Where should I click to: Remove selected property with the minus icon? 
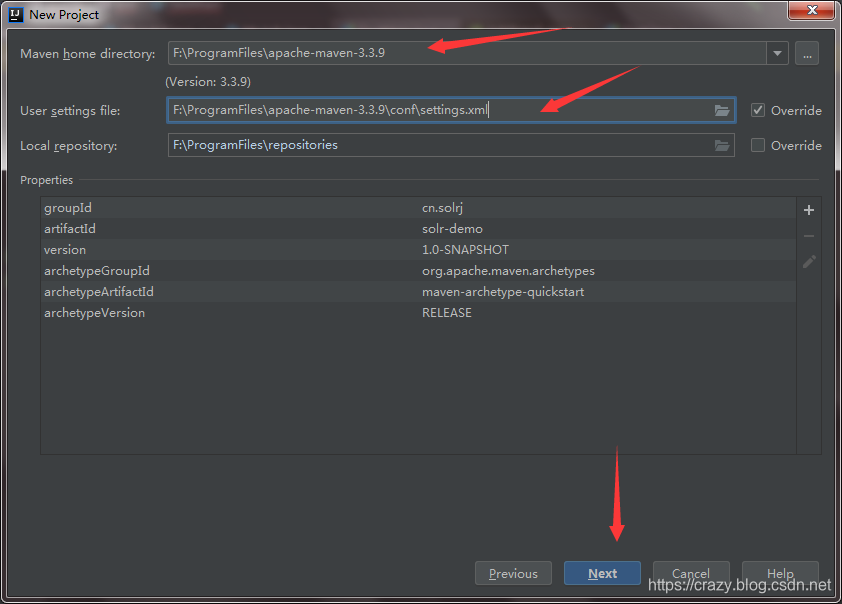(808, 236)
